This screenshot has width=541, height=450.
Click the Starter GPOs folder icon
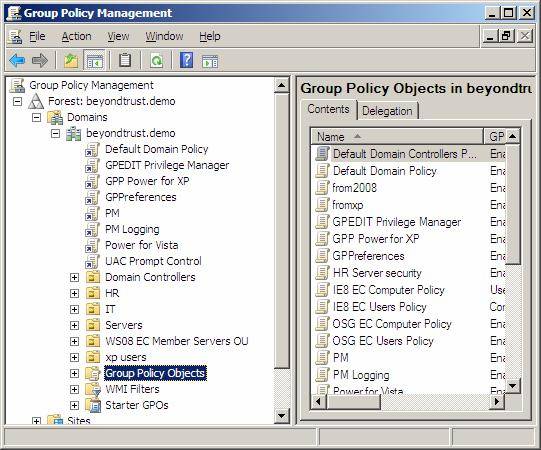(x=93, y=405)
